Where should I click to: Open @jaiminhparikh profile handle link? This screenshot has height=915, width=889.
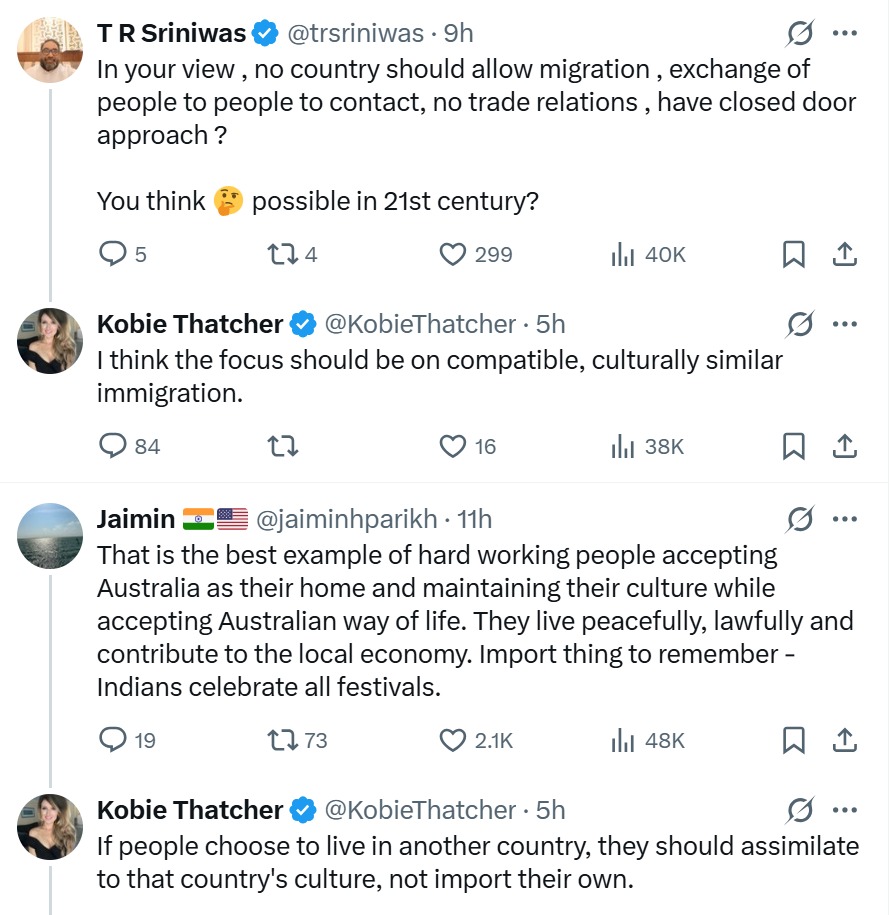[x=347, y=519]
